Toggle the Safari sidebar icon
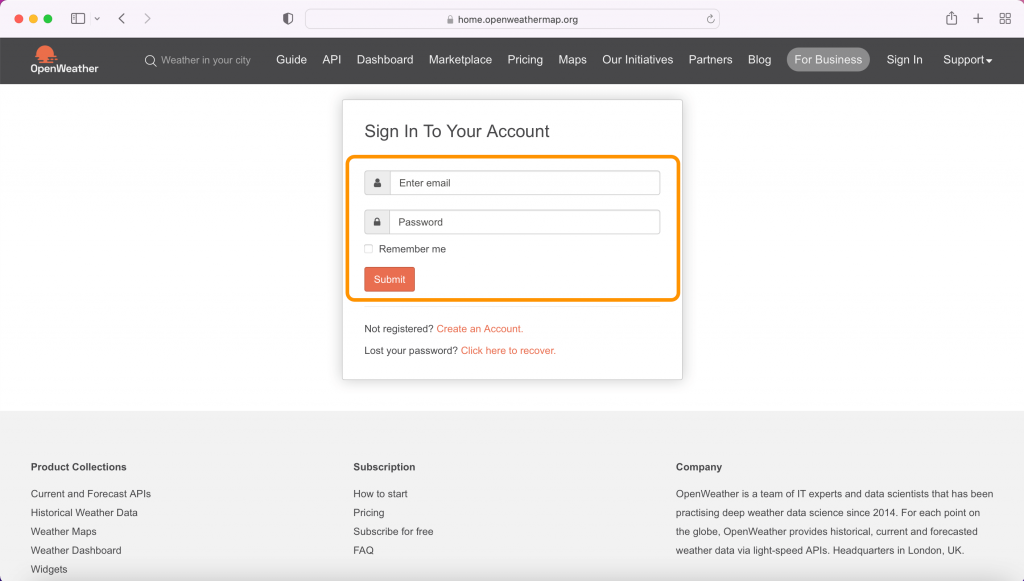This screenshot has height=581, width=1024. [x=78, y=19]
